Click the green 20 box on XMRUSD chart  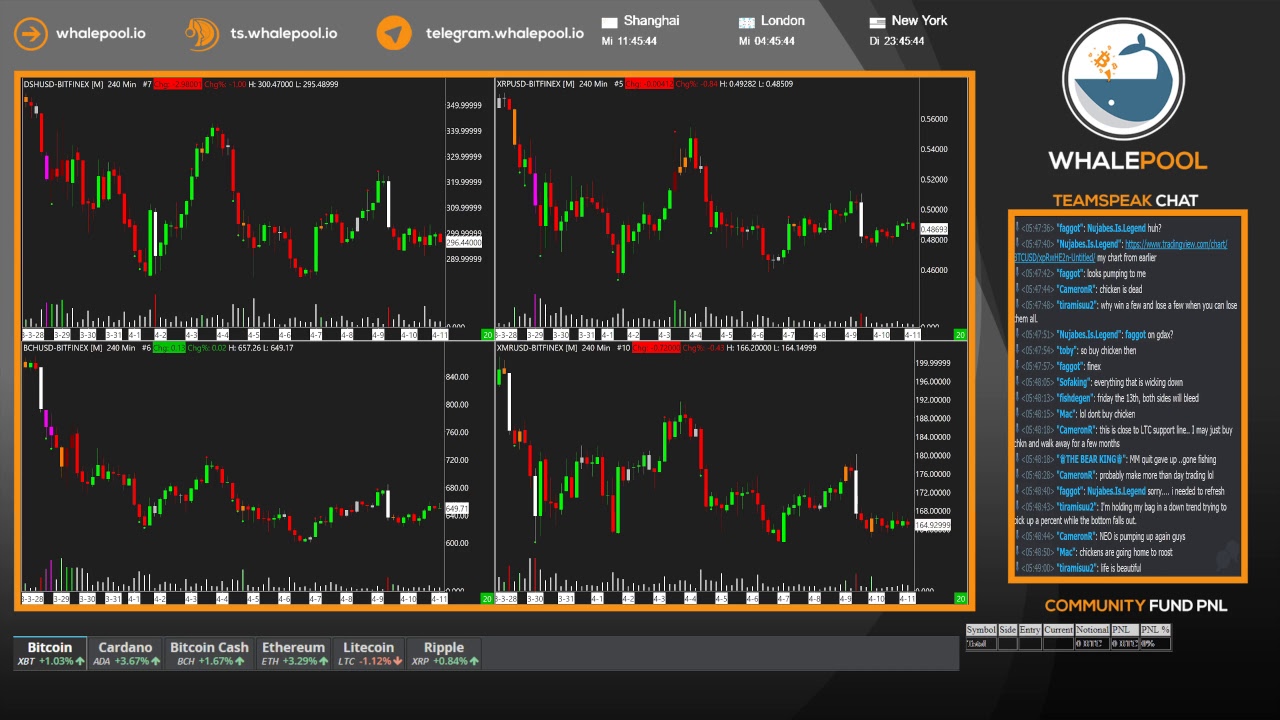coord(960,599)
